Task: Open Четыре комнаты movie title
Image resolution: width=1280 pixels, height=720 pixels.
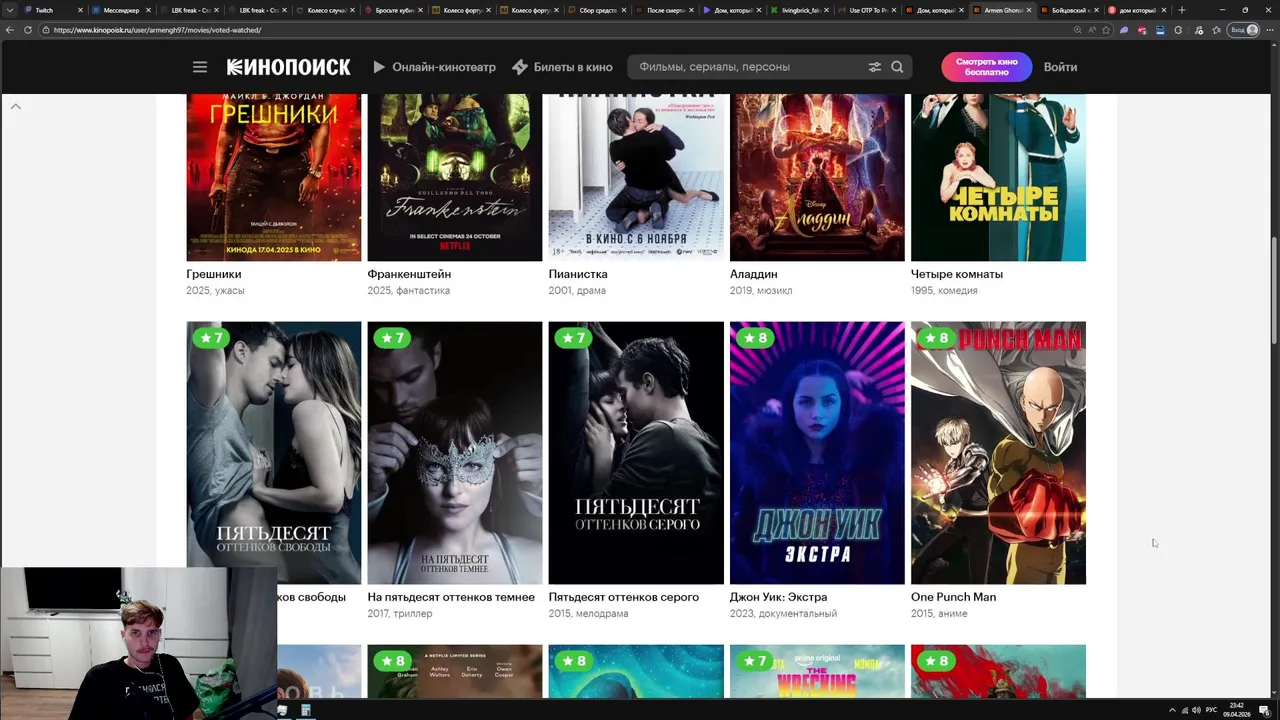Action: [957, 274]
